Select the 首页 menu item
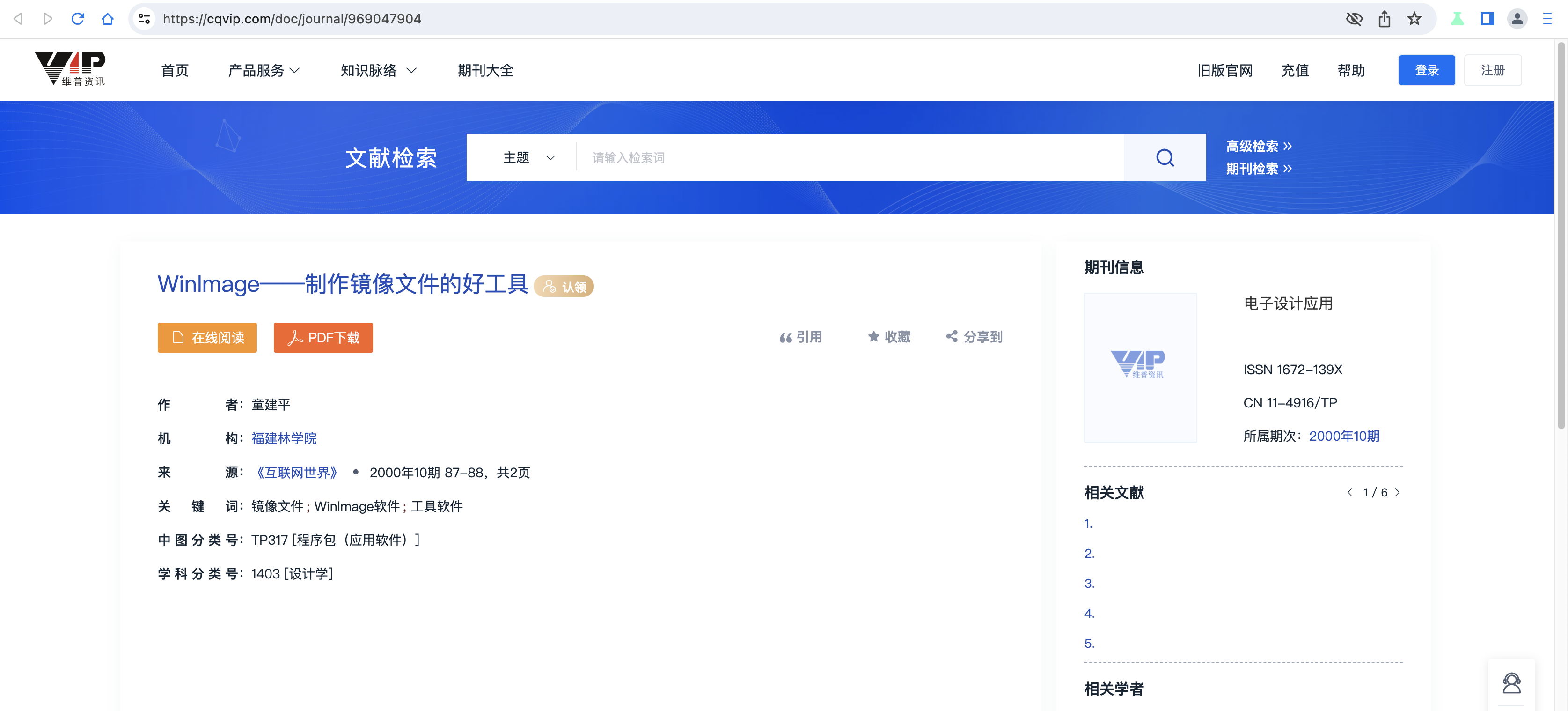 174,70
